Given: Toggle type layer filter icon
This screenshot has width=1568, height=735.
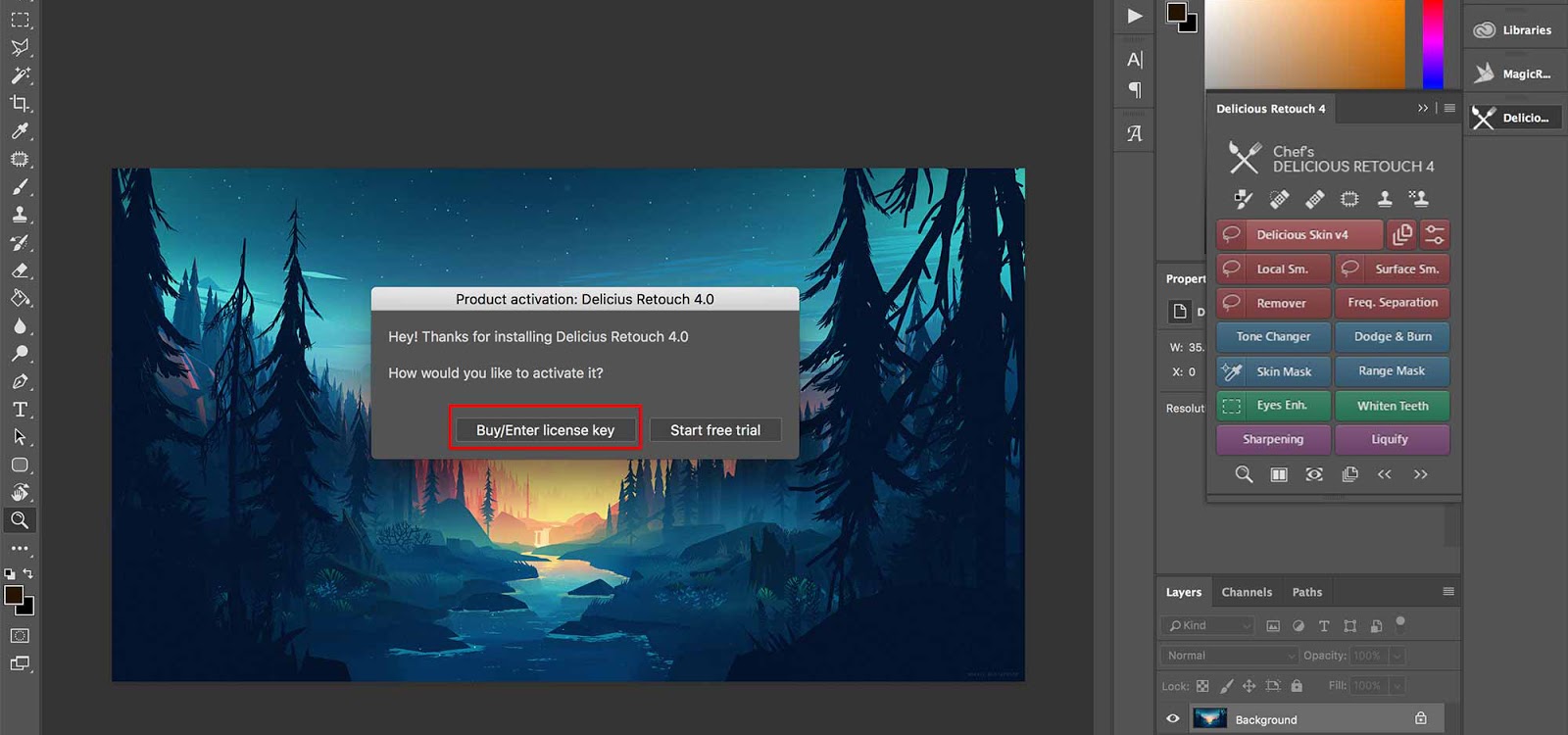Looking at the screenshot, I should (1324, 625).
